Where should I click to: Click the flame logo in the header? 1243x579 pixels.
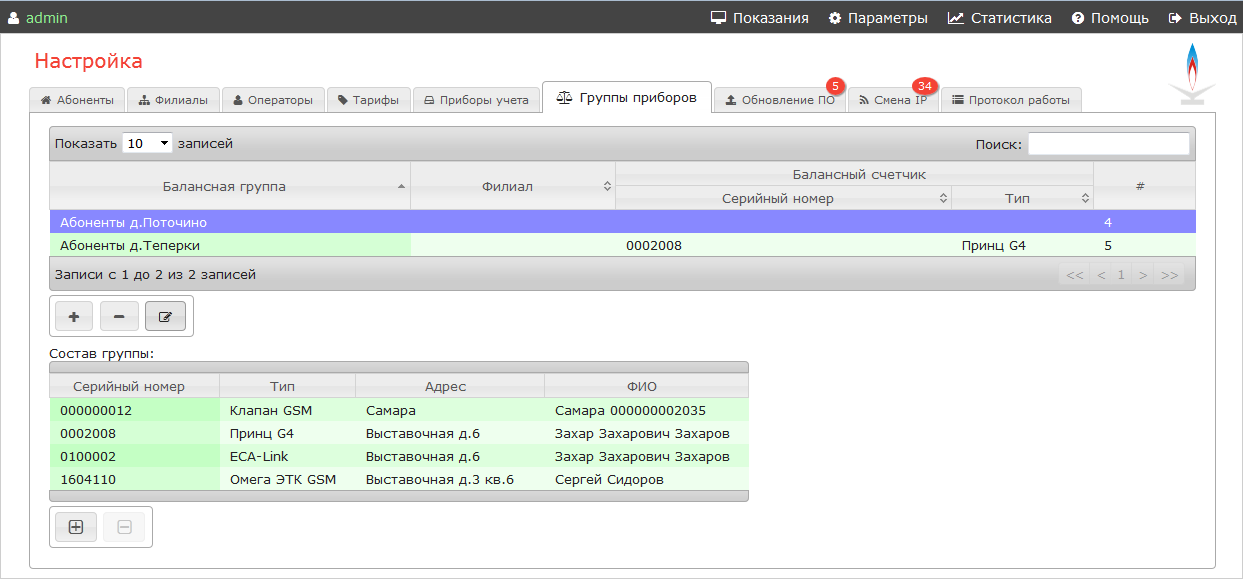pos(1191,74)
